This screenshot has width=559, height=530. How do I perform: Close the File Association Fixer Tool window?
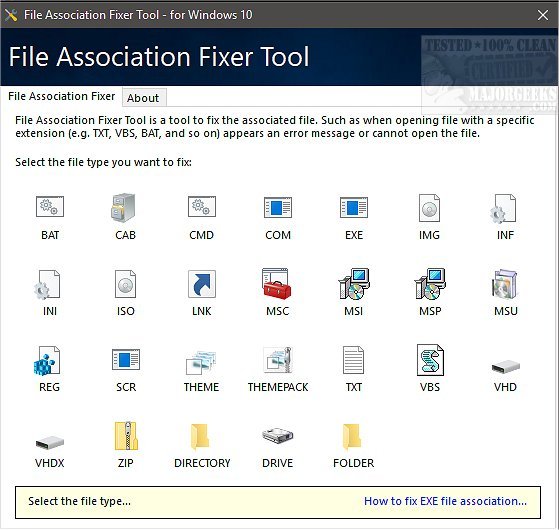coord(543,15)
